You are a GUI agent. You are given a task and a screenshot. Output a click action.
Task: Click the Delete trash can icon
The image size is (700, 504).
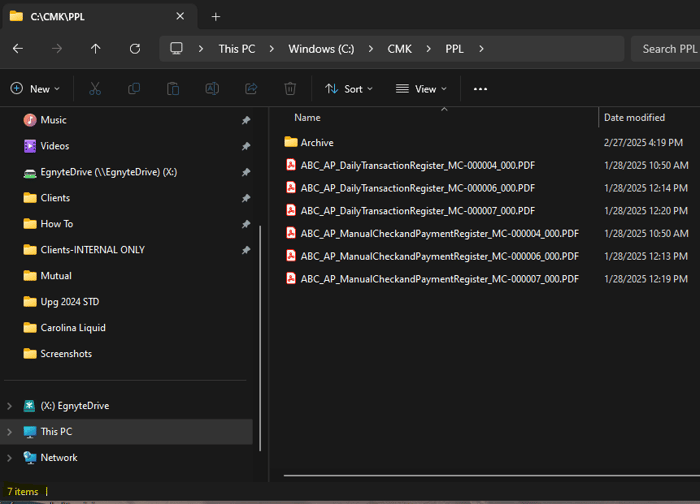pos(290,89)
